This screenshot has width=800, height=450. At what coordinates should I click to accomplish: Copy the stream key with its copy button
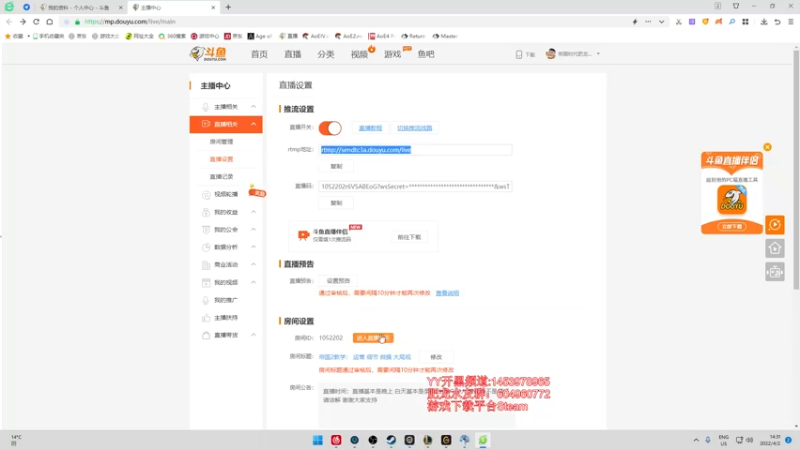336,203
